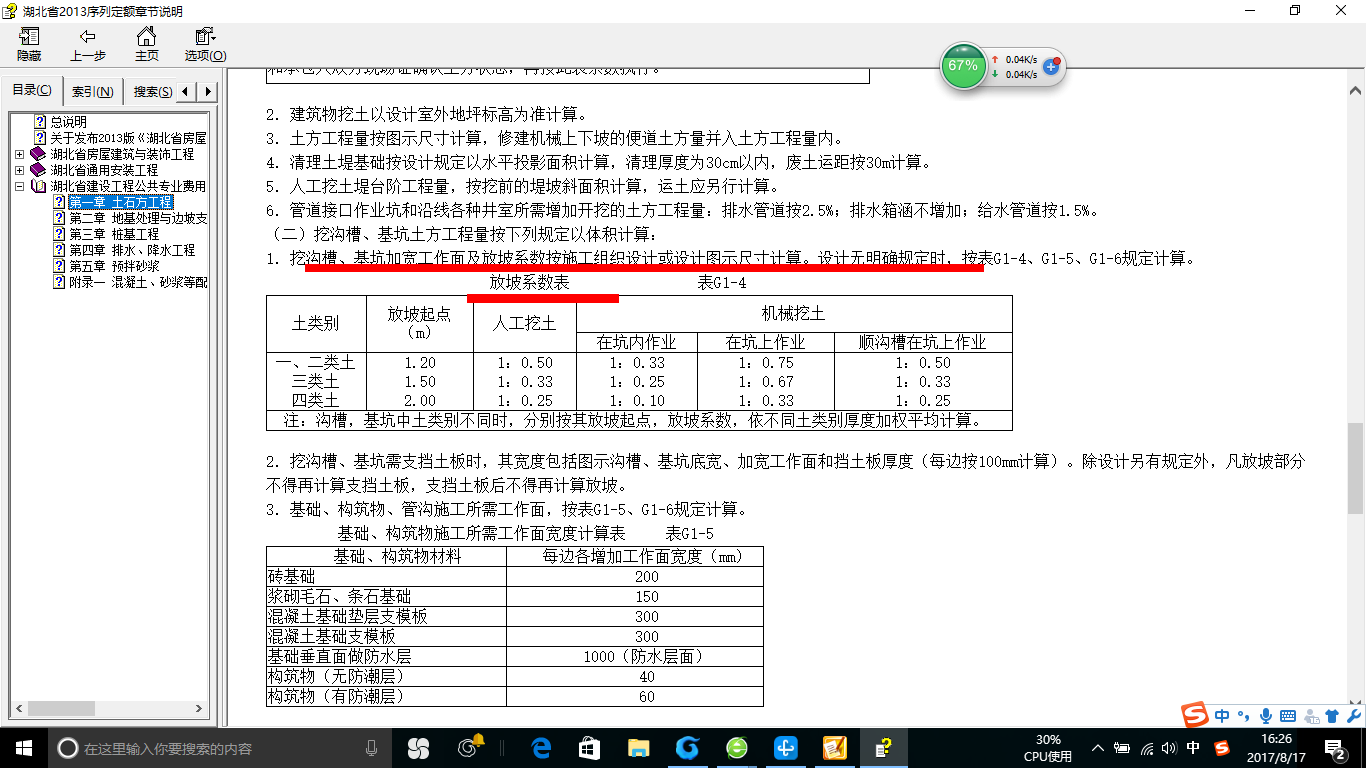The image size is (1366, 768).
Task: Click the 67% green memory ball widget
Action: click(x=963, y=66)
